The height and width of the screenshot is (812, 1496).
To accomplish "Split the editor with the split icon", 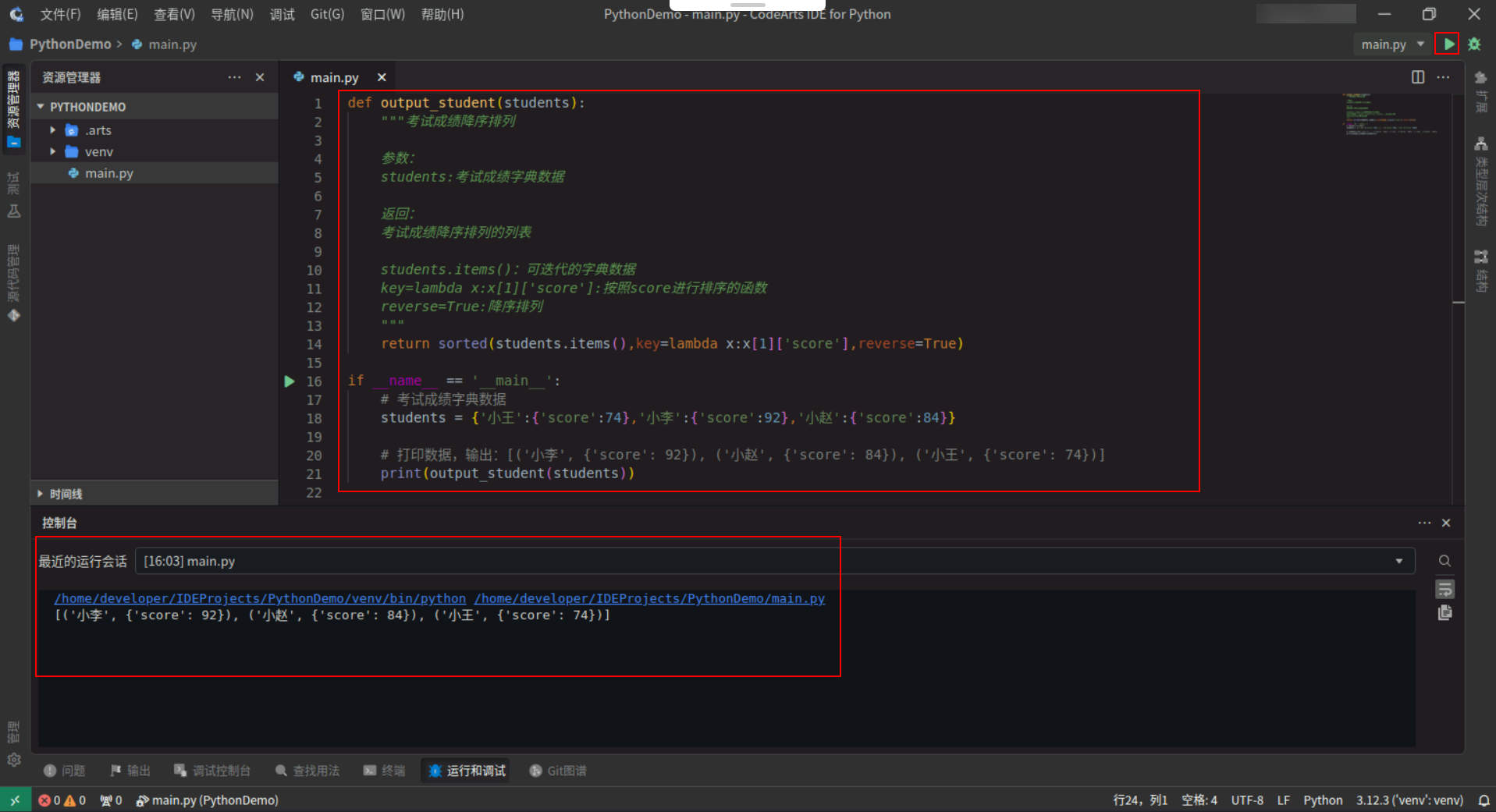I will click(x=1418, y=76).
